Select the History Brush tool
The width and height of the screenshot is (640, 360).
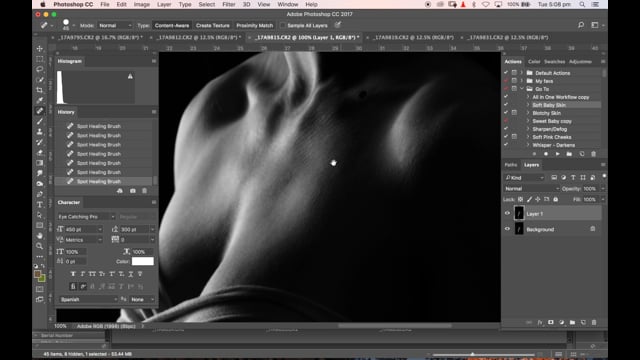click(40, 142)
